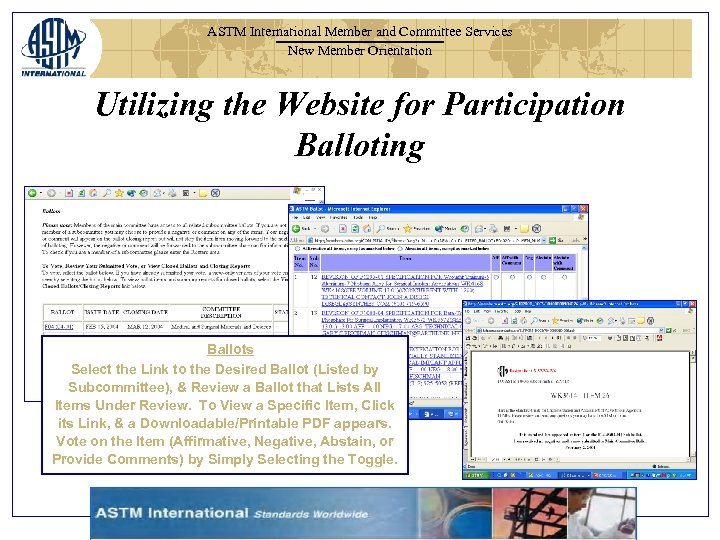This screenshot has height=540, width=720.
Task: Click the yellow folder icon in Ballots window toolbar
Action: tap(202, 193)
